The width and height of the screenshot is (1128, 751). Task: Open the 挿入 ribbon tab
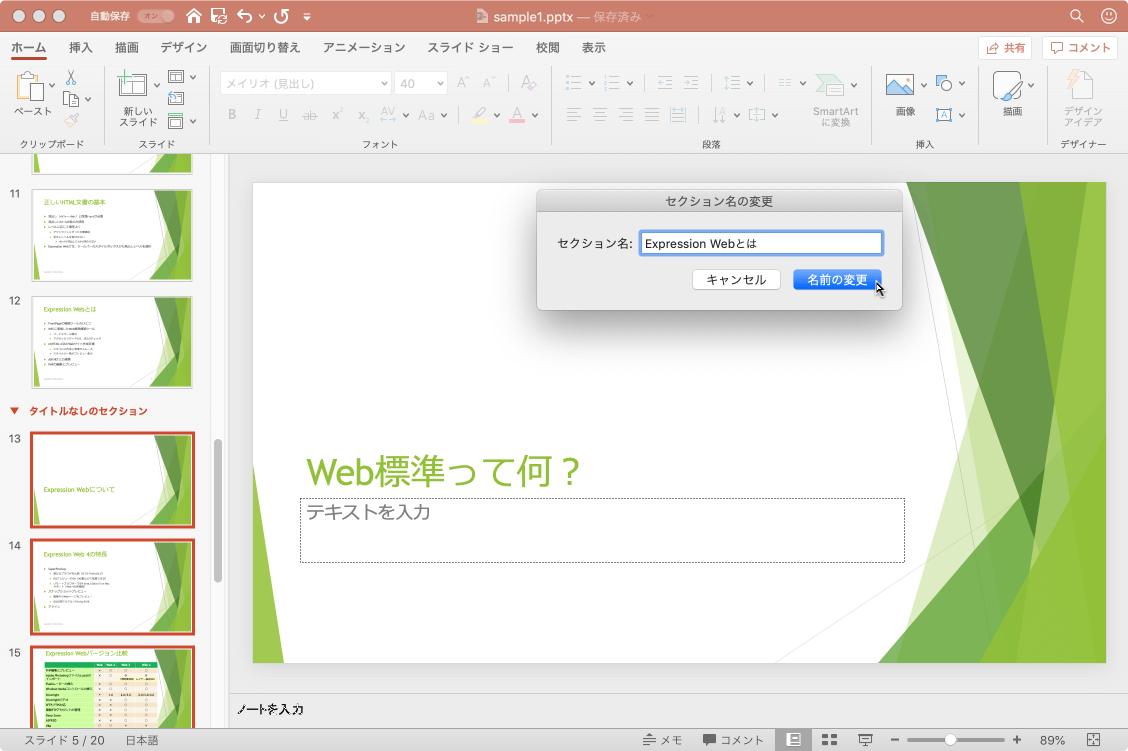click(x=81, y=47)
